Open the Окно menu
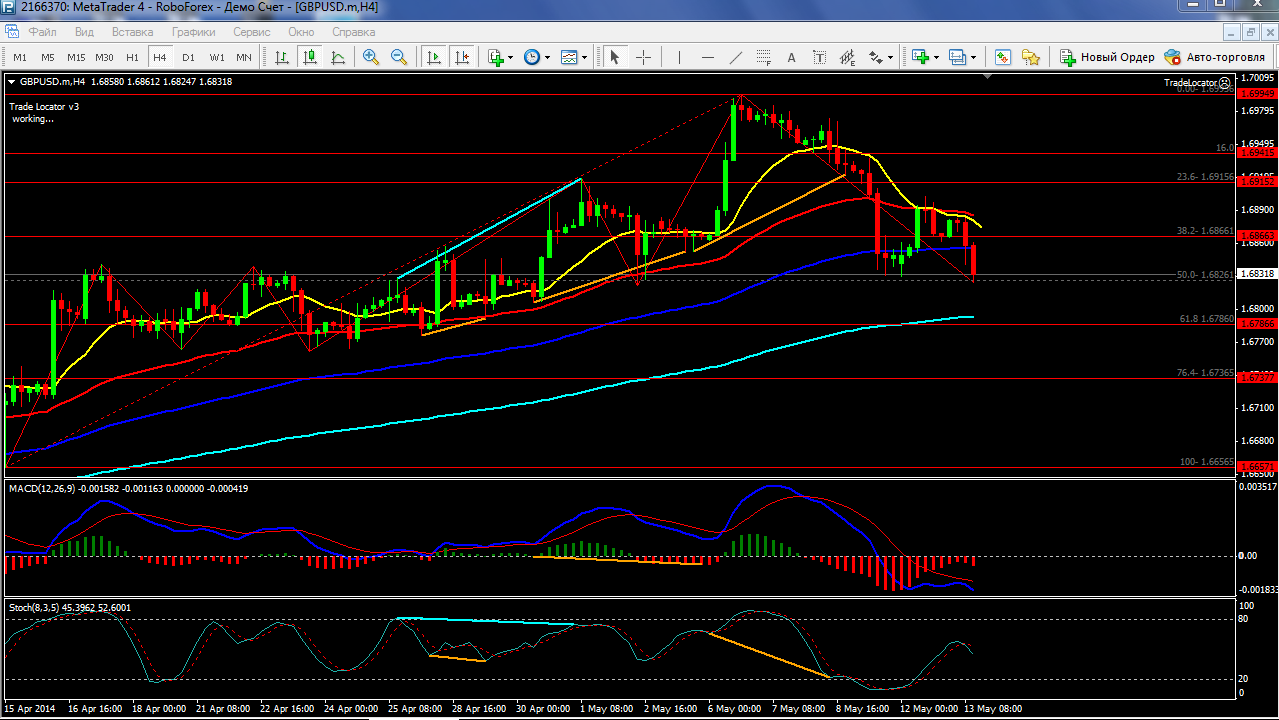This screenshot has height=720, width=1279. pos(301,31)
